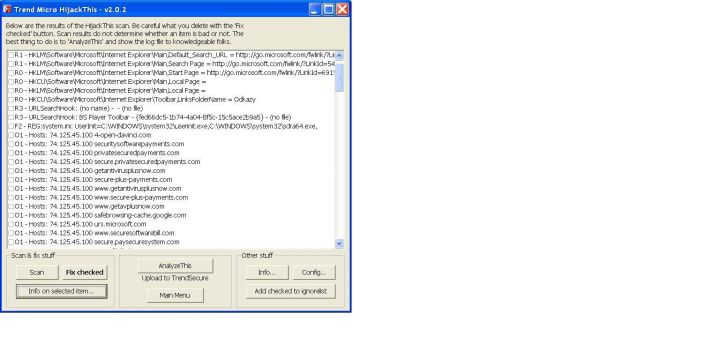The width and height of the screenshot is (720, 360).
Task: Select the URLSearchHook (no name) row
Action: pyautogui.click(x=79, y=109)
